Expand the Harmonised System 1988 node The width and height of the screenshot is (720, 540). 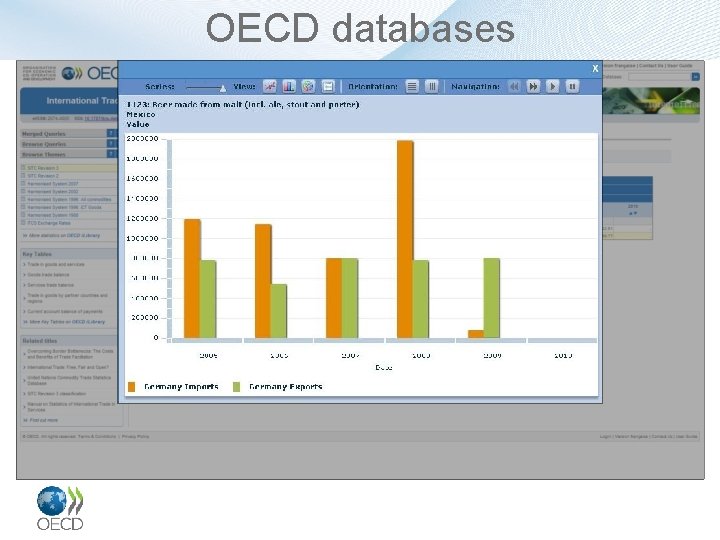click(x=23, y=214)
